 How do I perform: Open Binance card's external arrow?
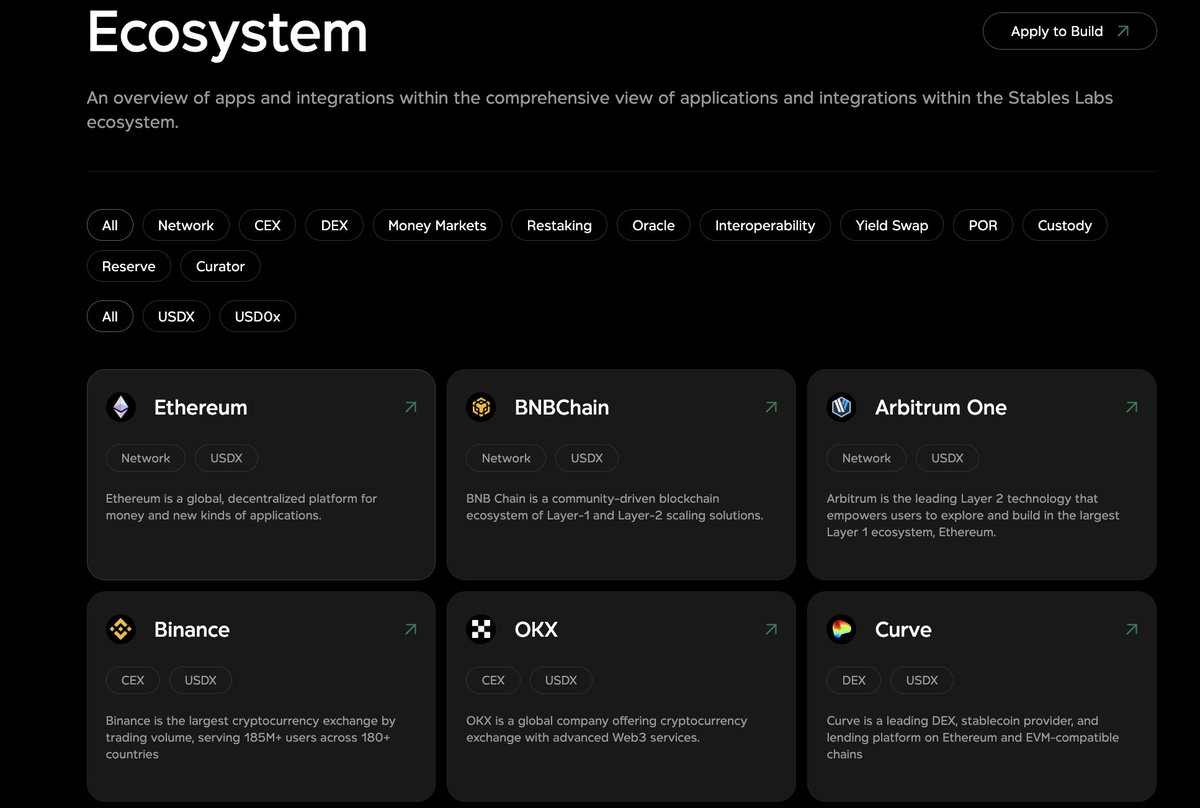coord(410,629)
